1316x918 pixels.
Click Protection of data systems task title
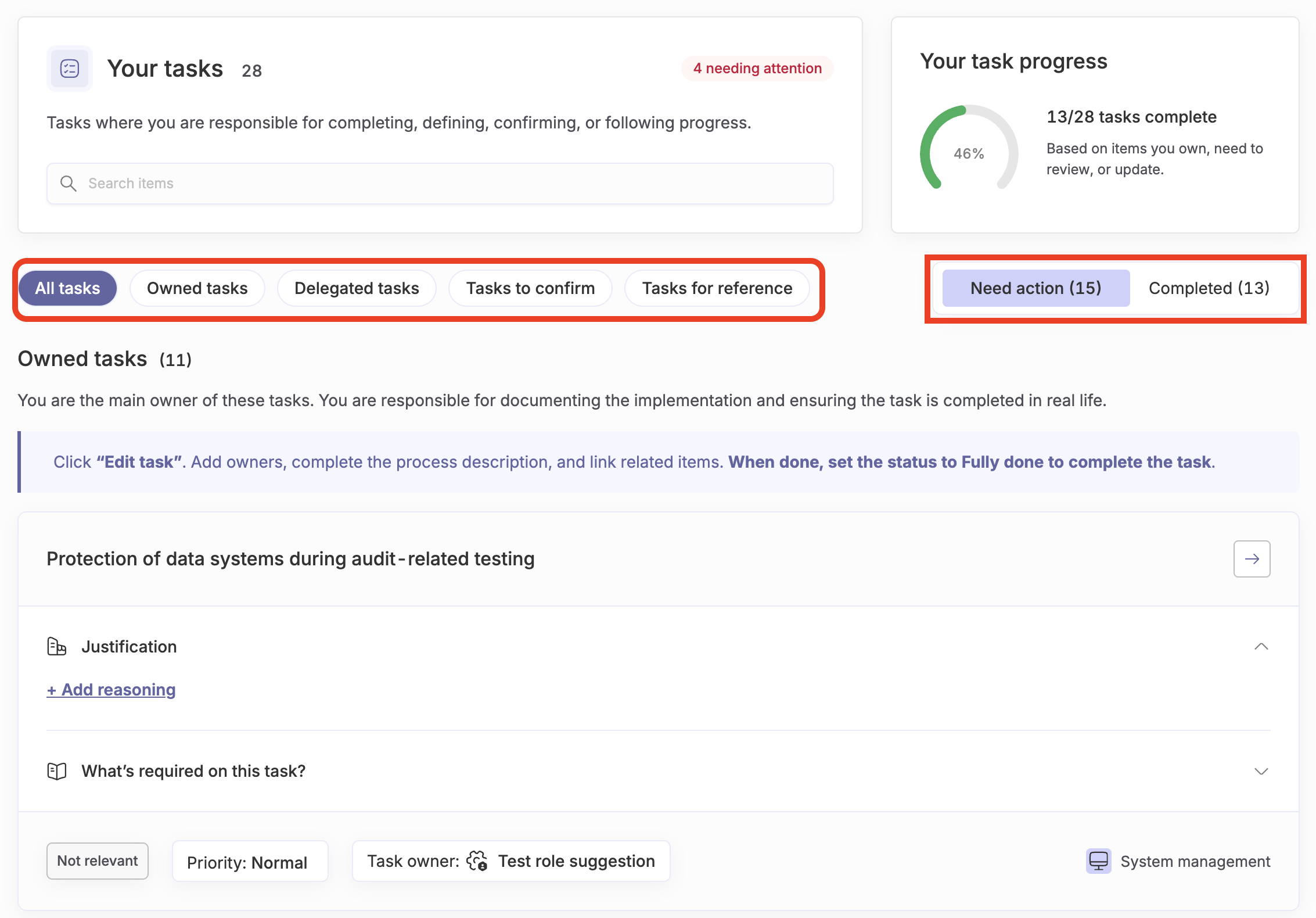(x=290, y=559)
